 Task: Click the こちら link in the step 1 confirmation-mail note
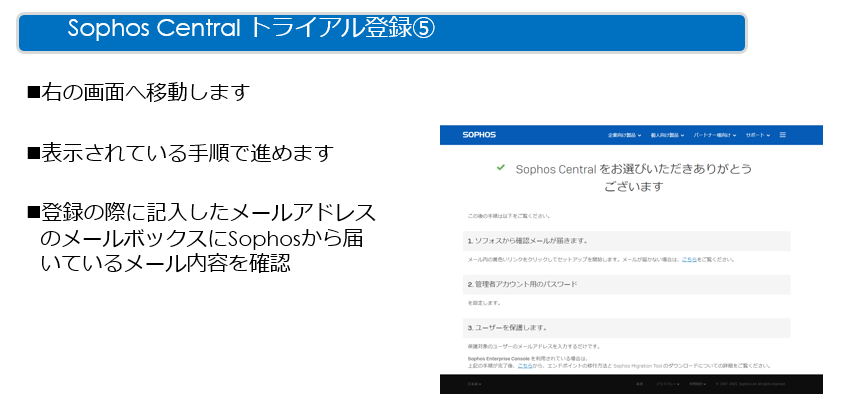[689, 259]
